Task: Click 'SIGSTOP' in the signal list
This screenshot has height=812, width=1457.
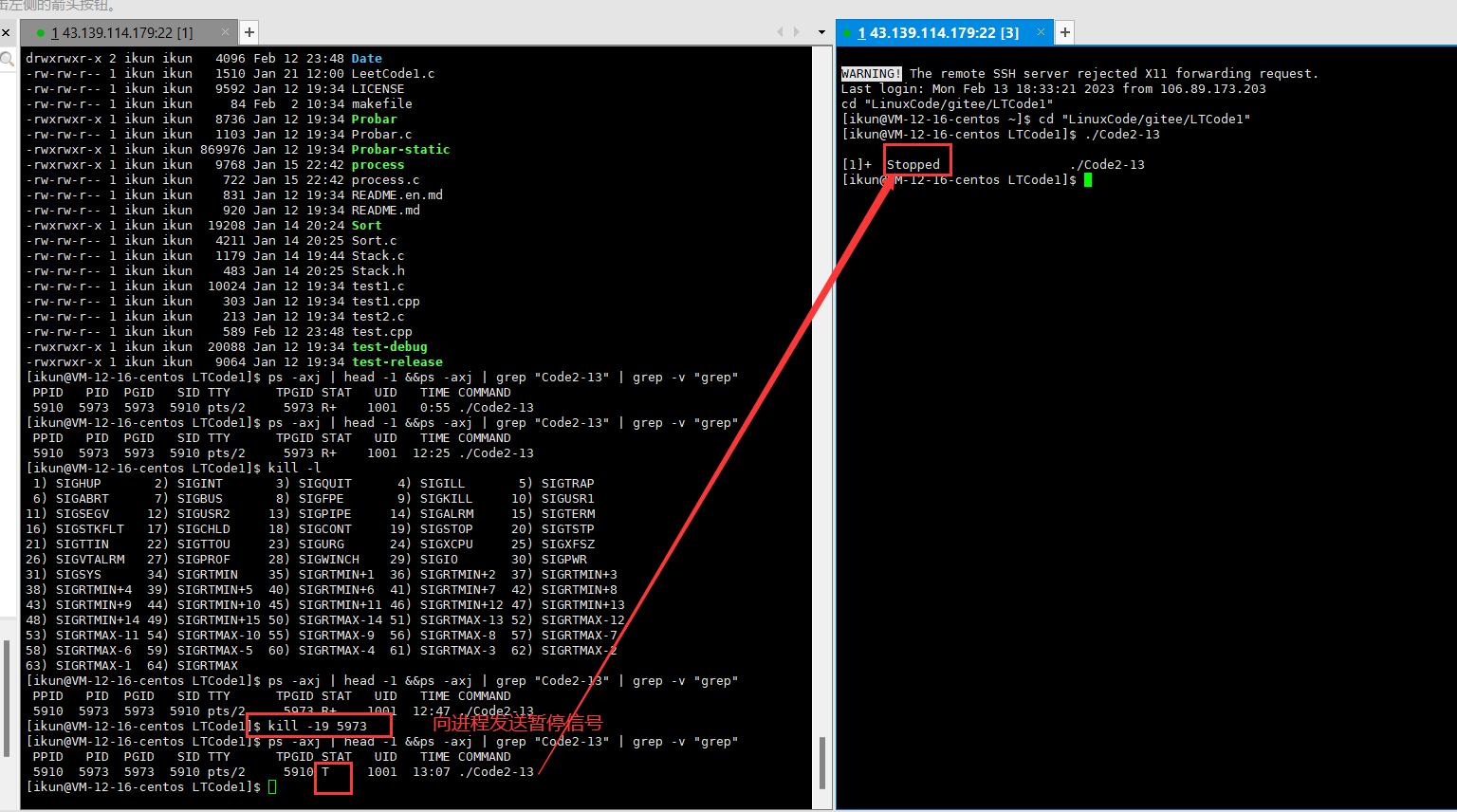Action: tap(447, 528)
